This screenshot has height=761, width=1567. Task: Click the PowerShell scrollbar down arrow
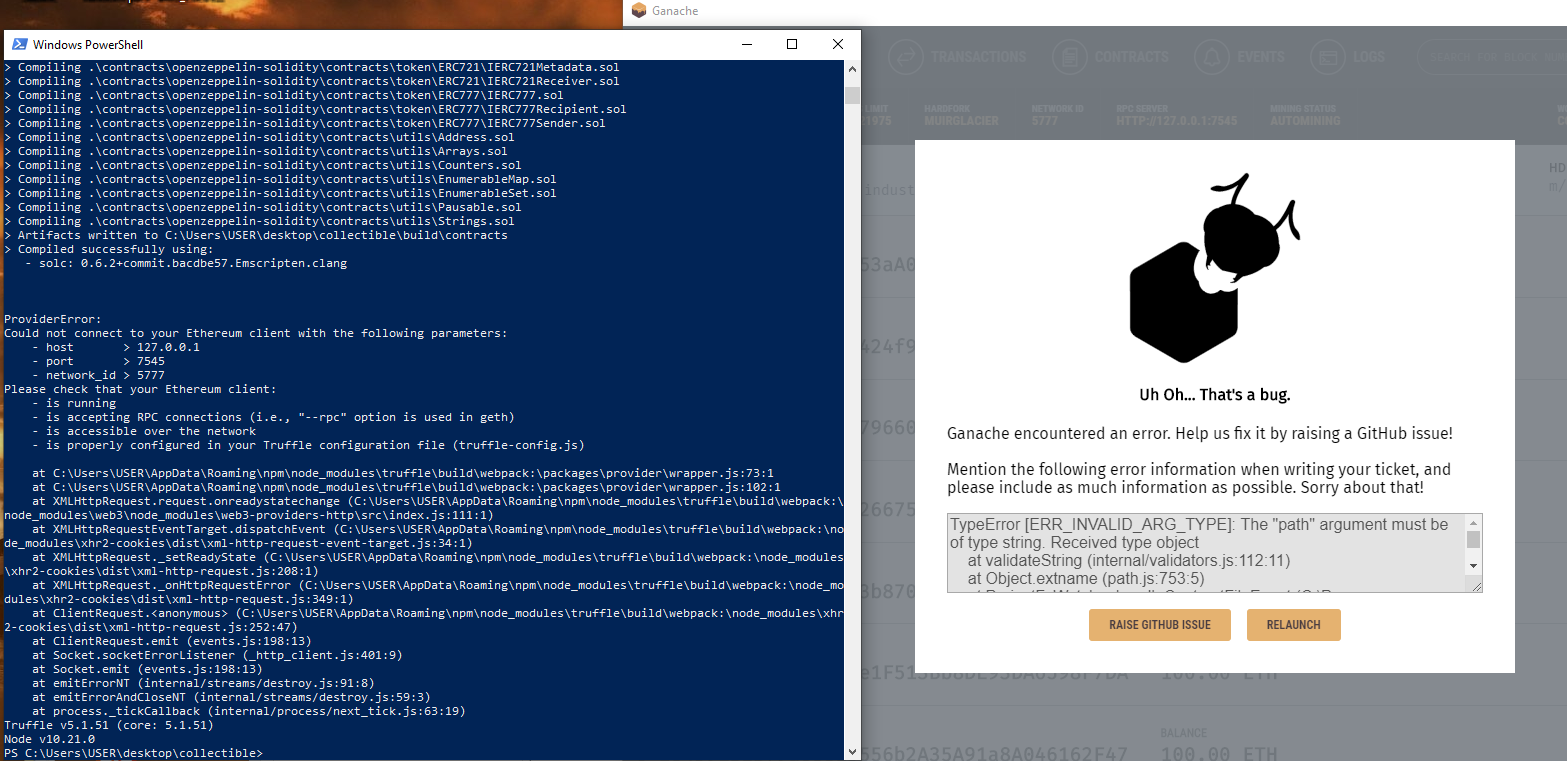(x=852, y=751)
